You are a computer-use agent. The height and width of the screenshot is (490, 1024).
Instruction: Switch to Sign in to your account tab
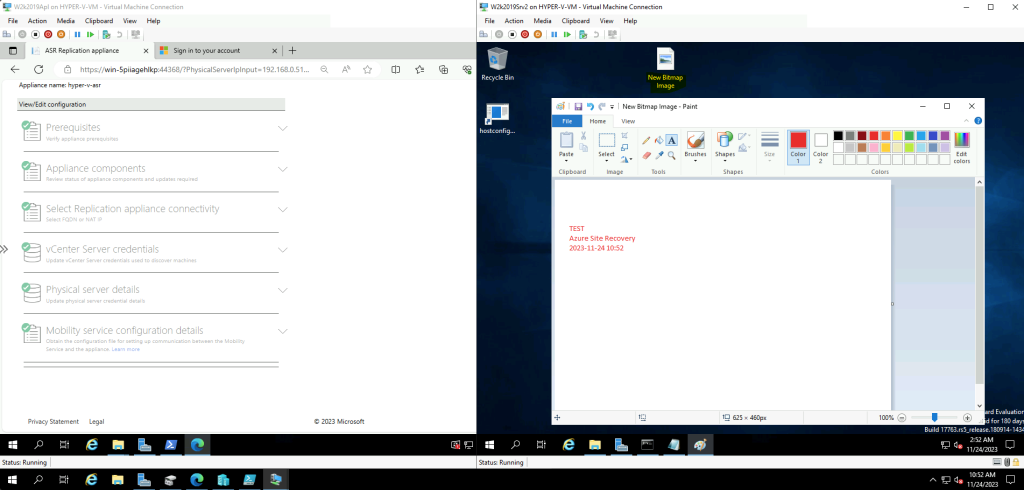pos(206,50)
